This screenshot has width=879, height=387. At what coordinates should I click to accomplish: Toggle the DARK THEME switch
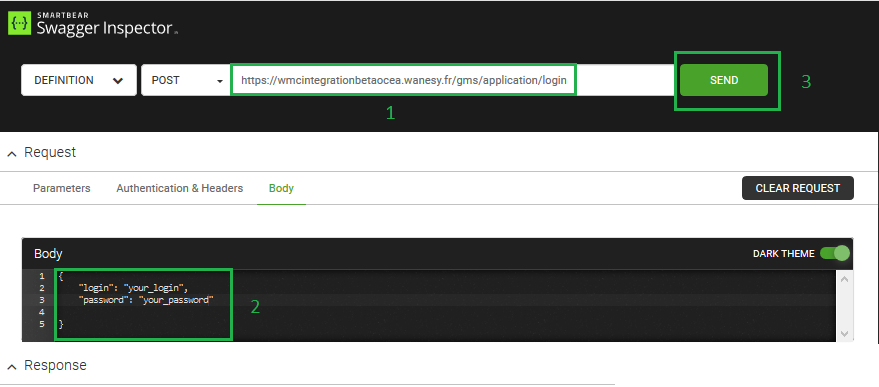[835, 254]
